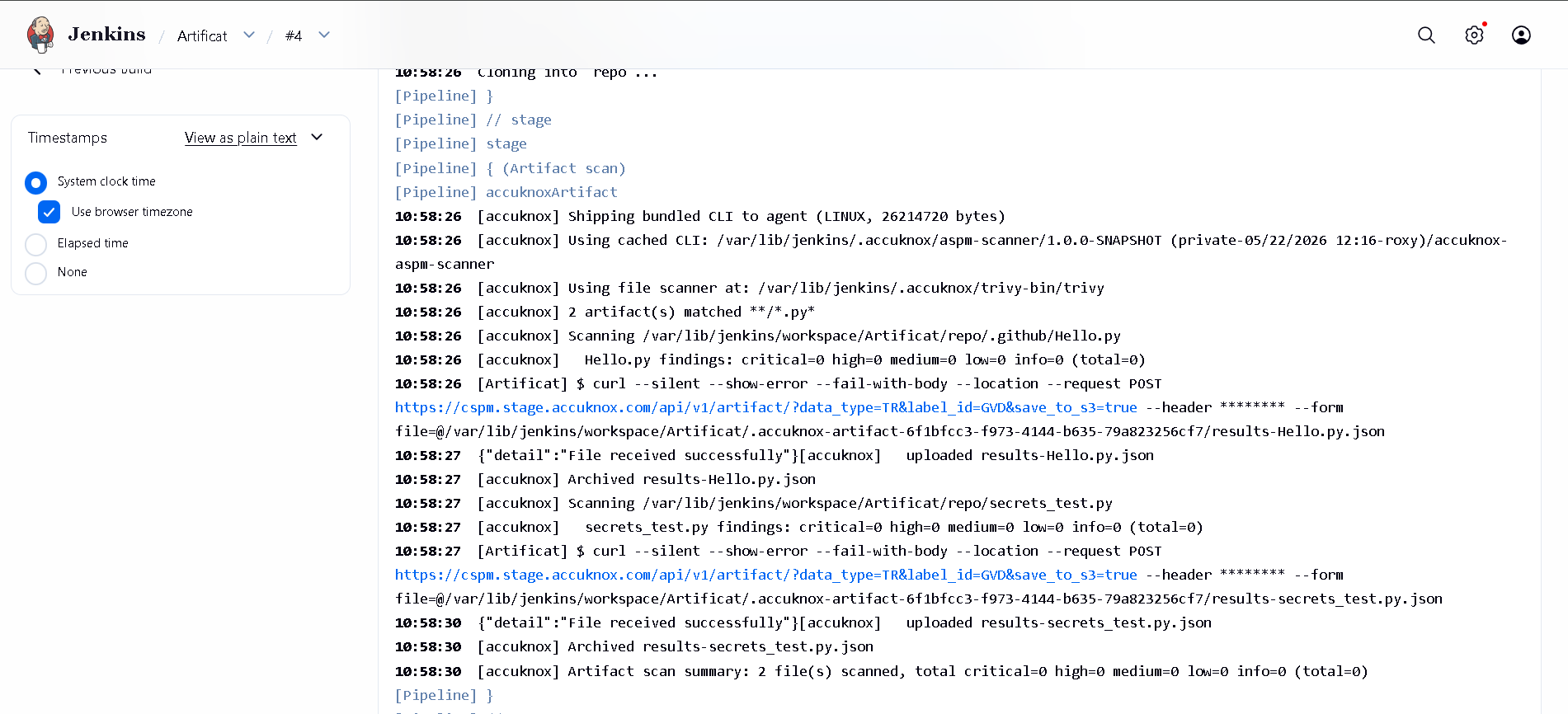Expand chevron beside View as plain text
Viewport: 1568px width, 714px height.
tap(318, 137)
